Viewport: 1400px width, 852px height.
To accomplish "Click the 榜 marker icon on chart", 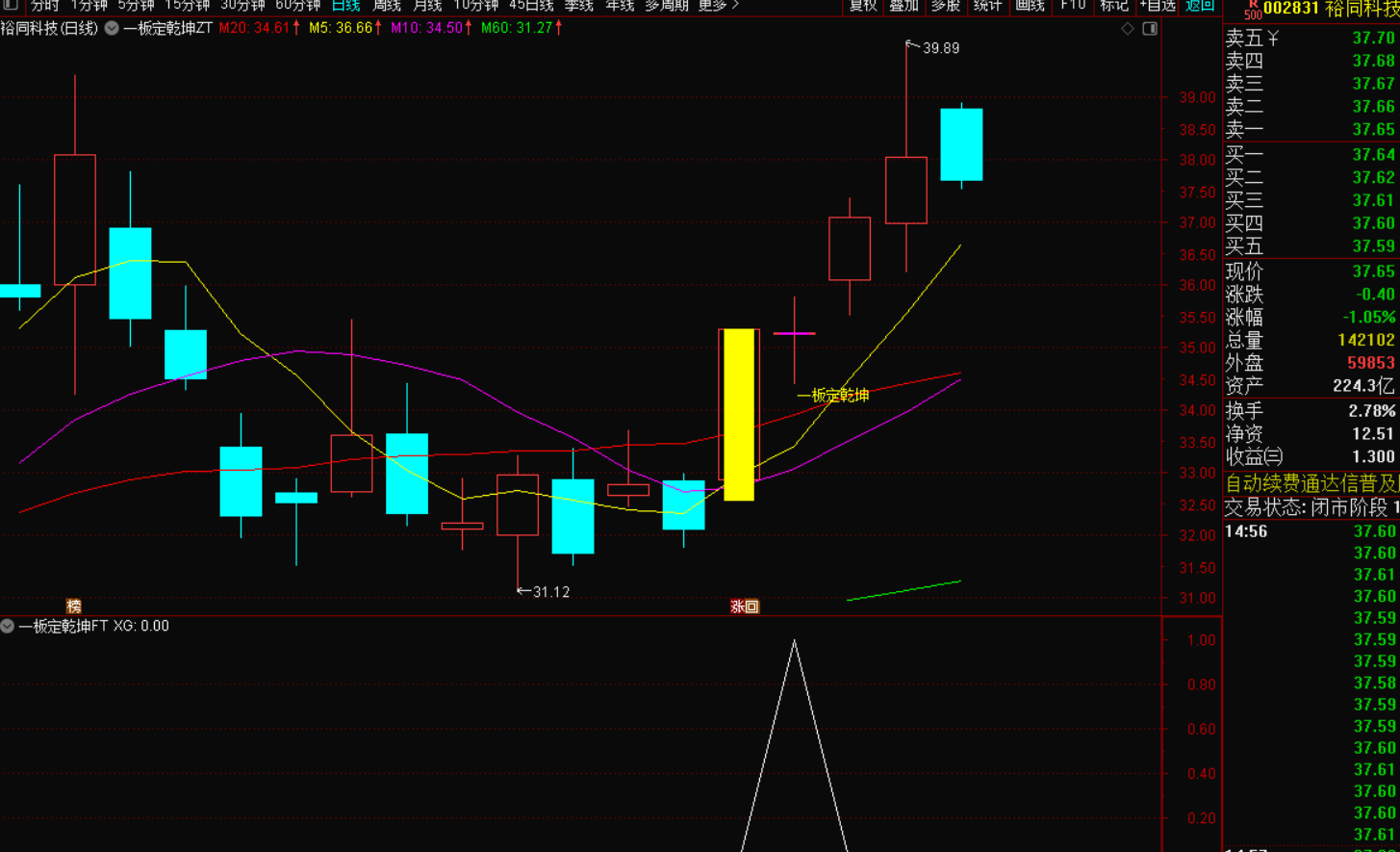I will pyautogui.click(x=74, y=606).
